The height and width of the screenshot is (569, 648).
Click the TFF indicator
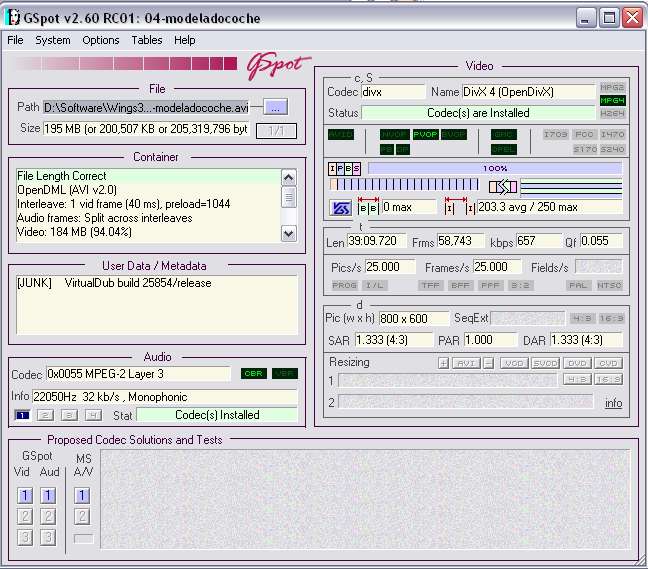[x=430, y=285]
